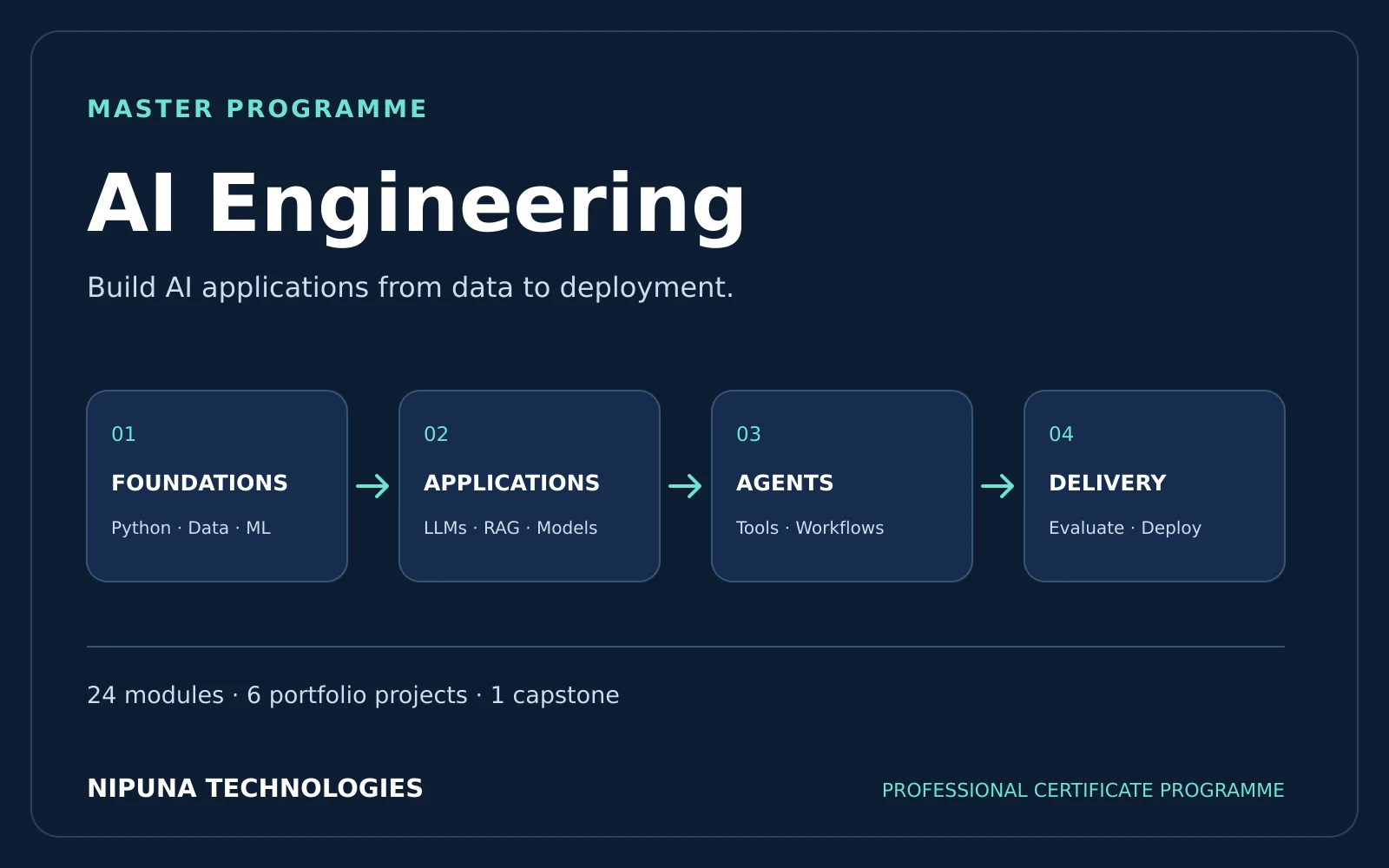The image size is (1389, 868).
Task: Click the NIPUNA TECHNOLOGIES brand name
Action: [x=255, y=788]
